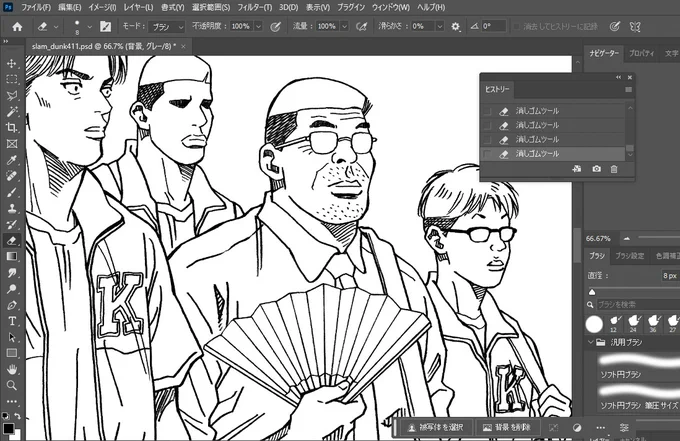Set history brush source on second 消しゴムツール state
The height and width of the screenshot is (441, 680).
(487, 126)
